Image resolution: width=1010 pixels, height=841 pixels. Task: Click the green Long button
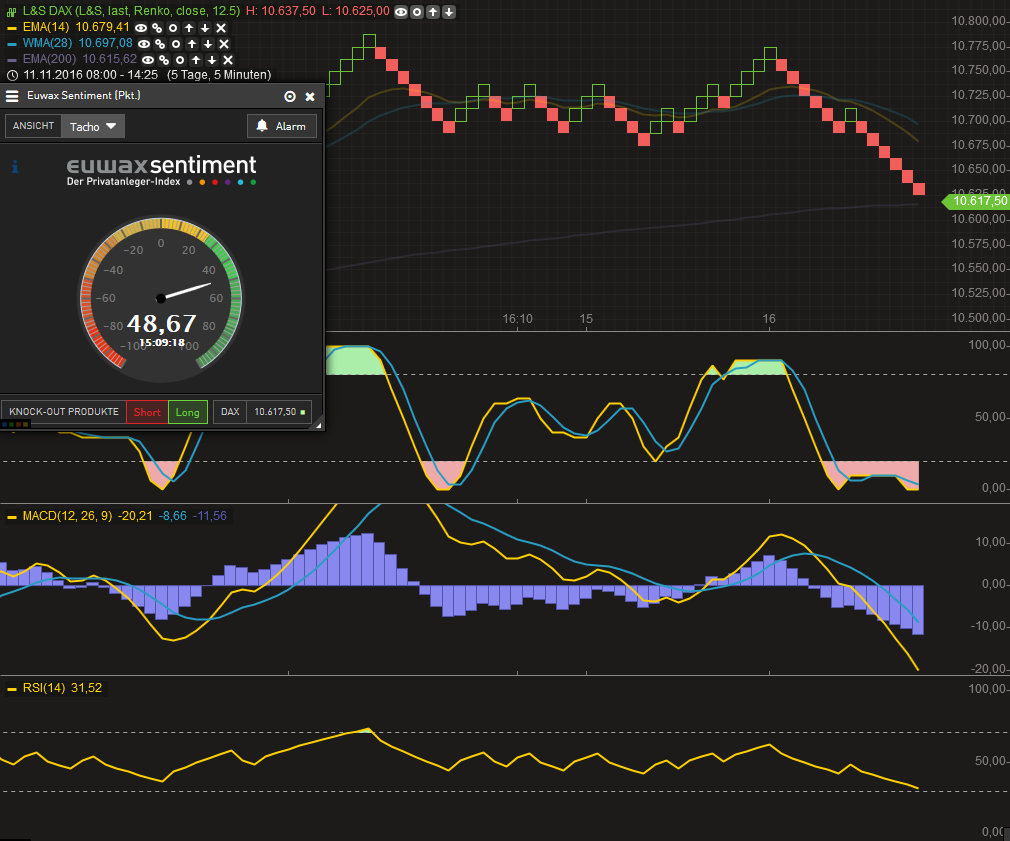coord(187,411)
